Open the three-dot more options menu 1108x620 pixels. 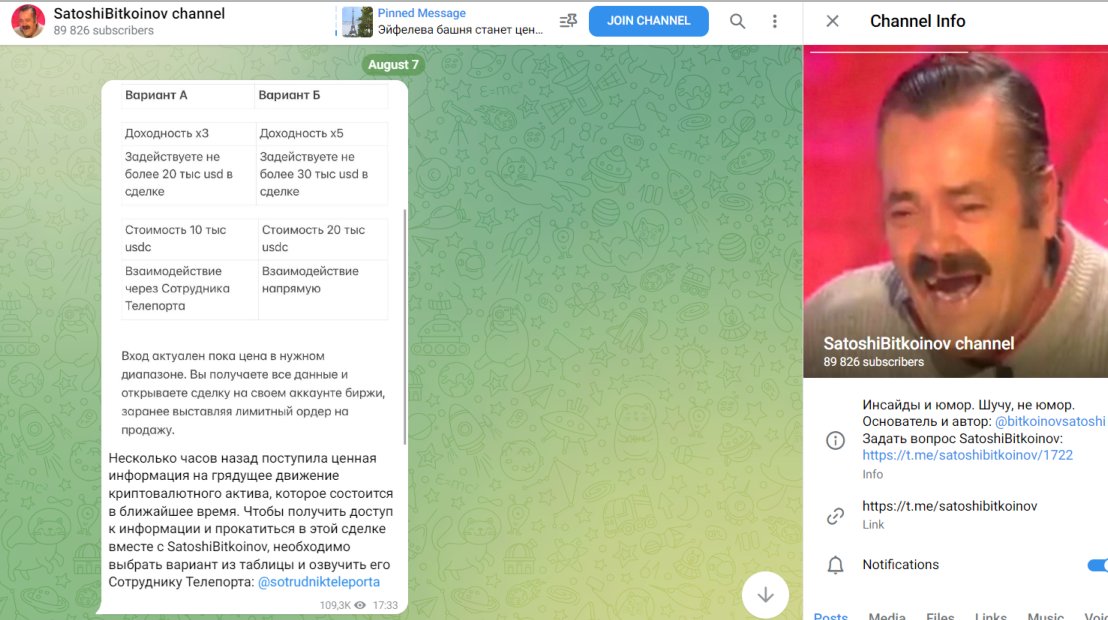(x=774, y=21)
